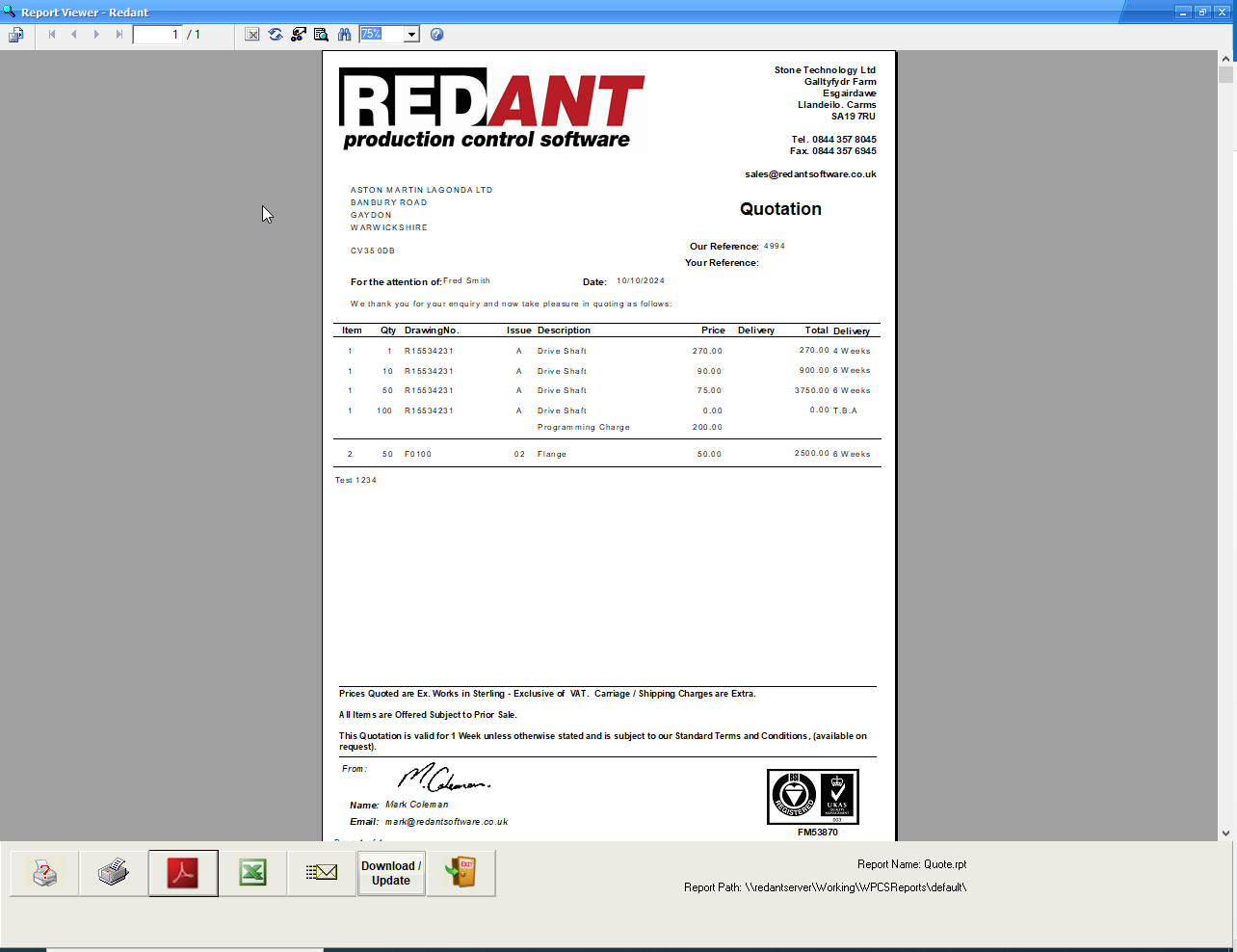Print the report with printer icon
The height and width of the screenshot is (952, 1237).
[114, 873]
